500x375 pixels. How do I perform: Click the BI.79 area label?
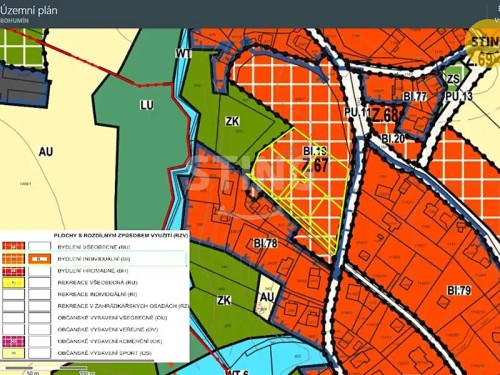(459, 290)
